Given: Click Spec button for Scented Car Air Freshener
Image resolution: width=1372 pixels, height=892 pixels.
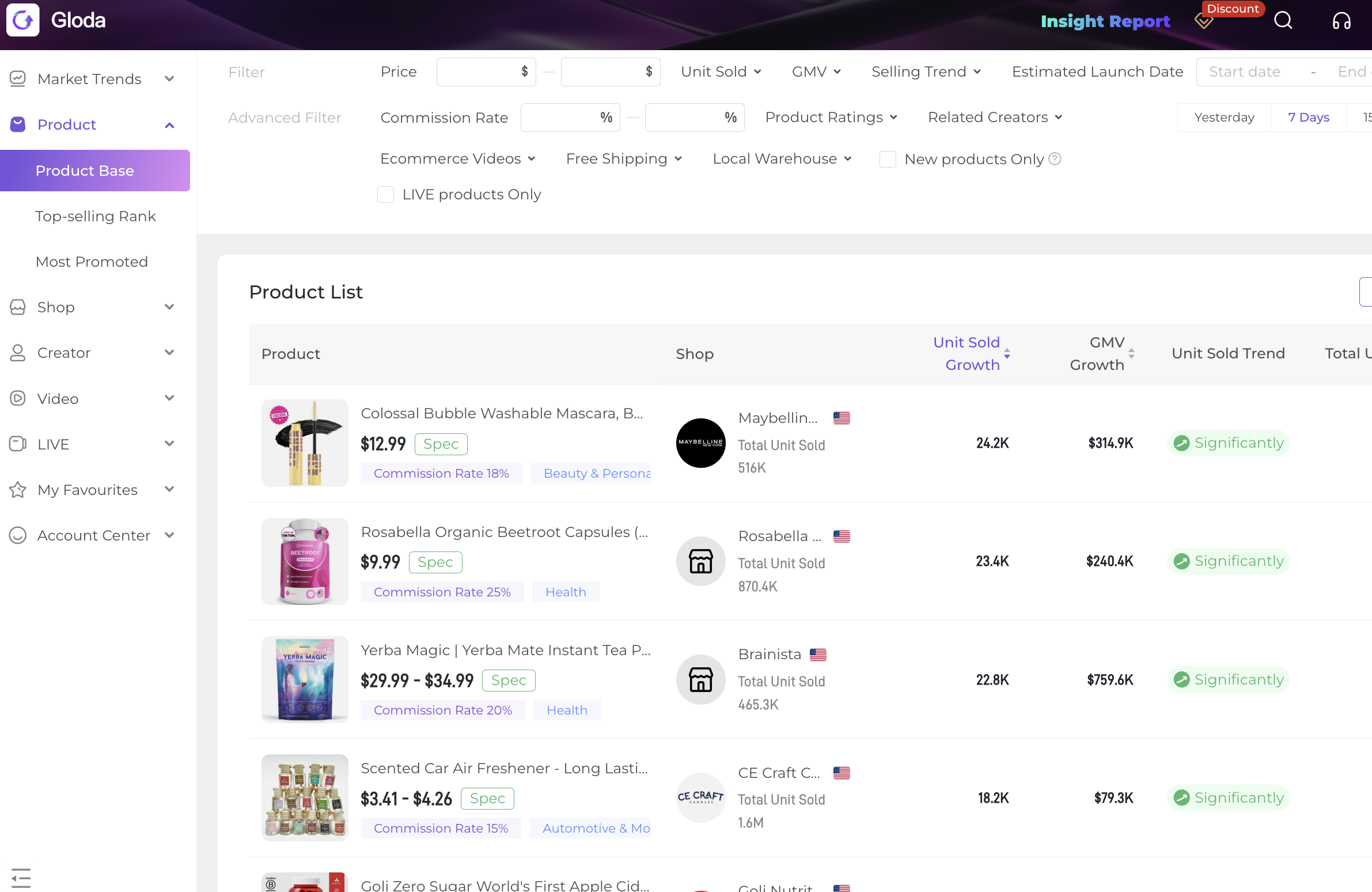Looking at the screenshot, I should coord(487,799).
